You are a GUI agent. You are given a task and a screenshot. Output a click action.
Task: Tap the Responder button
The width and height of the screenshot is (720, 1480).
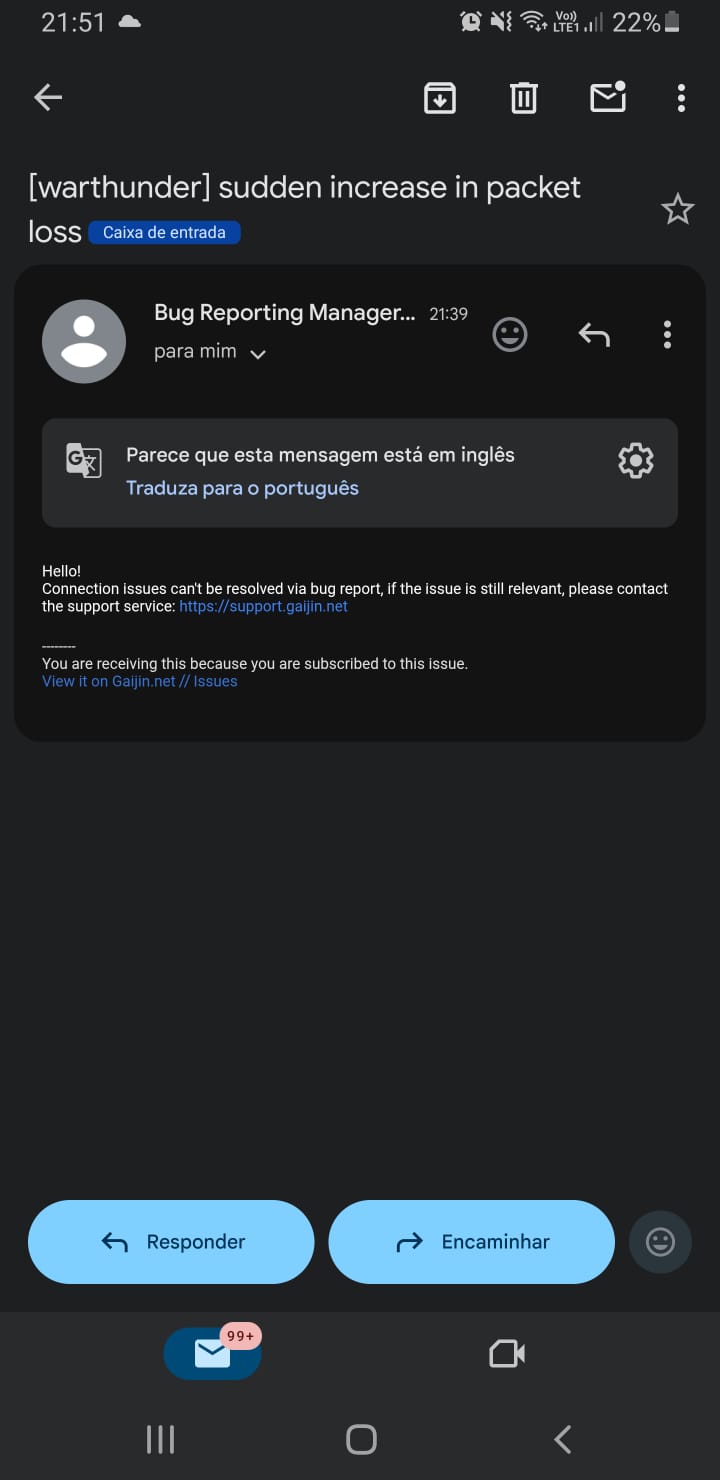click(171, 1242)
